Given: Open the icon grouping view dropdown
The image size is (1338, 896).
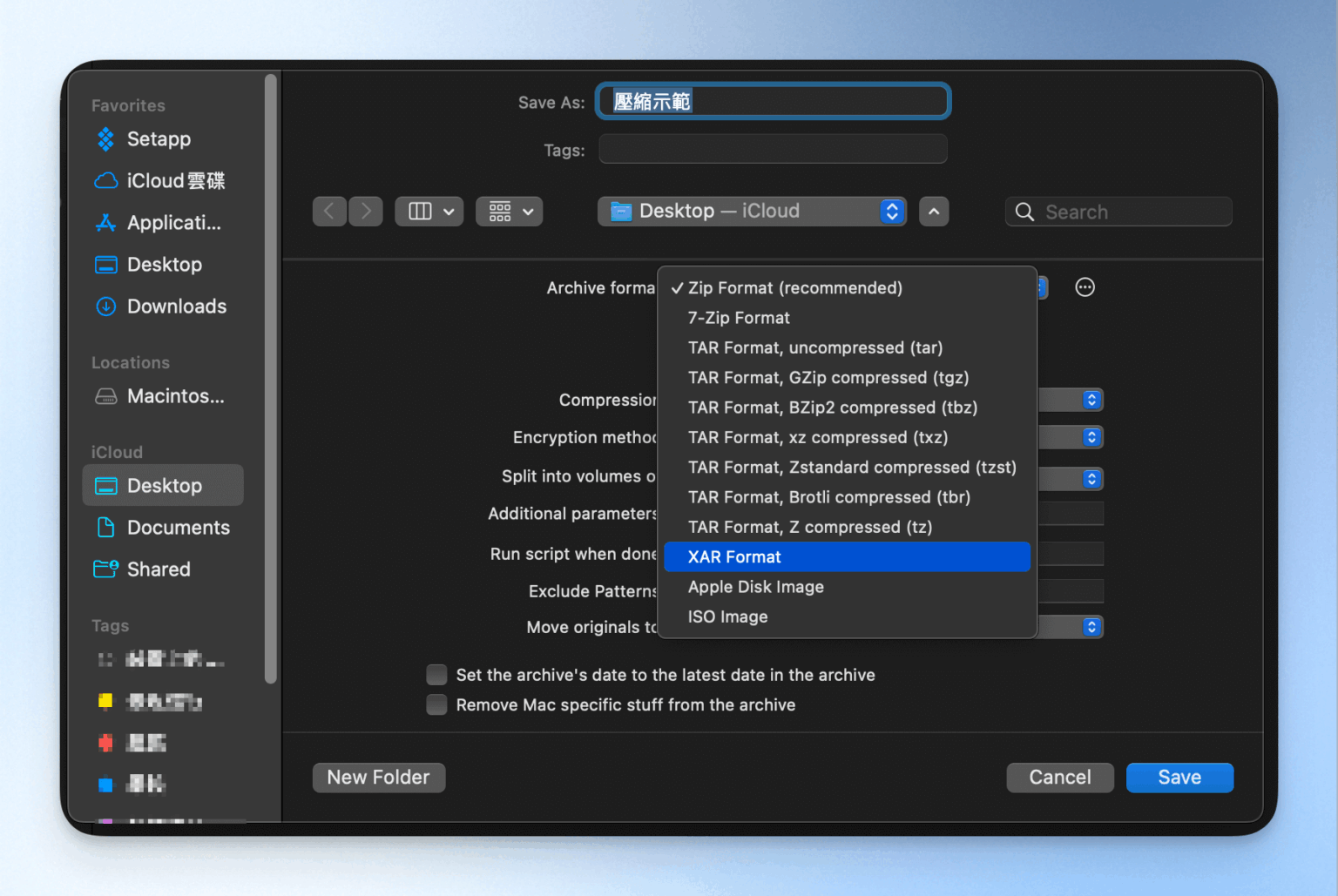Looking at the screenshot, I should click(509, 211).
